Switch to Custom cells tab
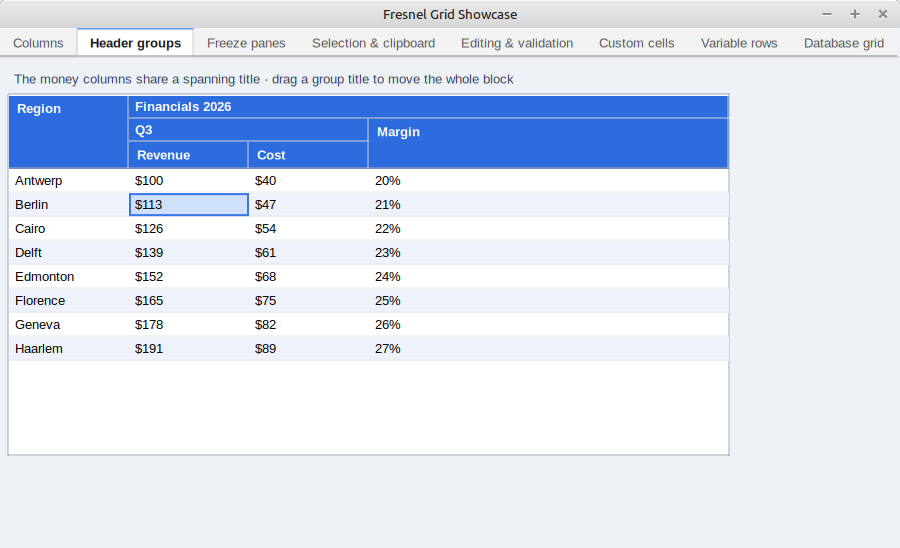 [x=637, y=43]
